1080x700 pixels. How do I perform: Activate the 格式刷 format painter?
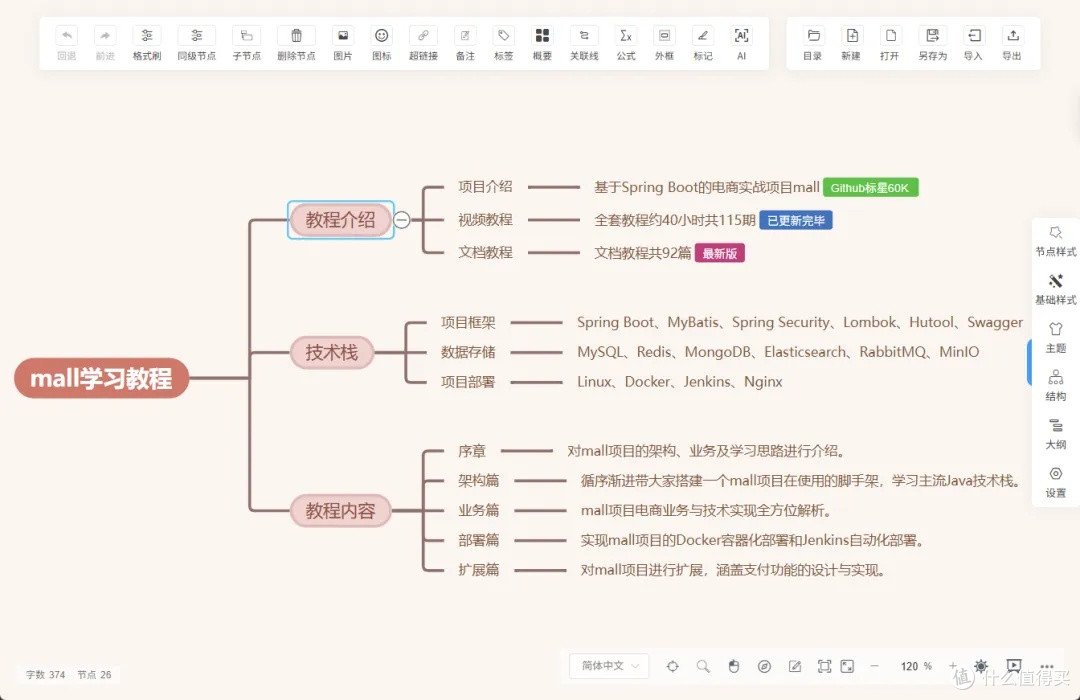tap(147, 36)
